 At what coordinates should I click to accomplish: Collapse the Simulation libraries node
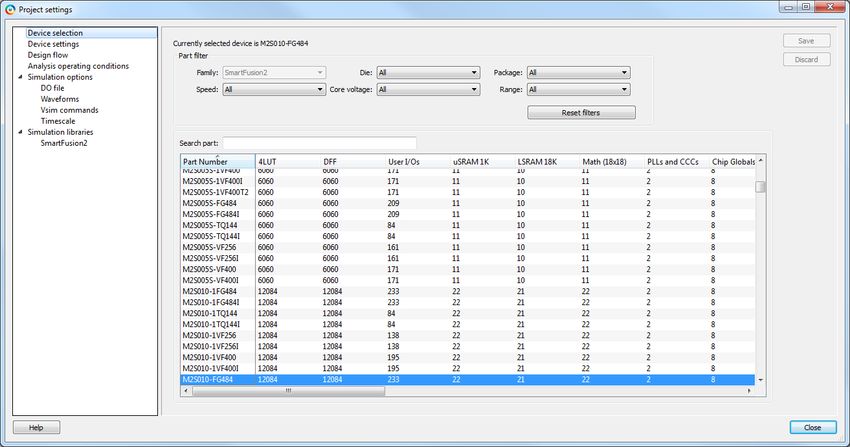tap(21, 132)
